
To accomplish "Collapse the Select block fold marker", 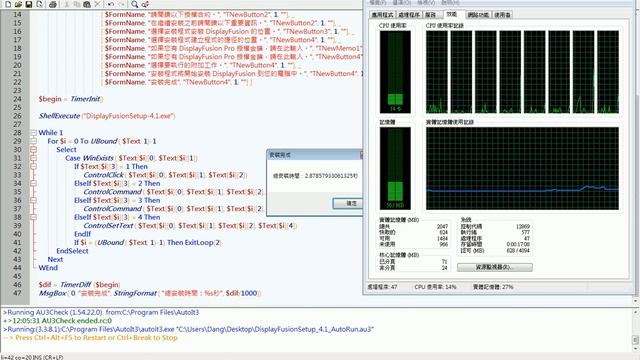I will (x=33, y=150).
